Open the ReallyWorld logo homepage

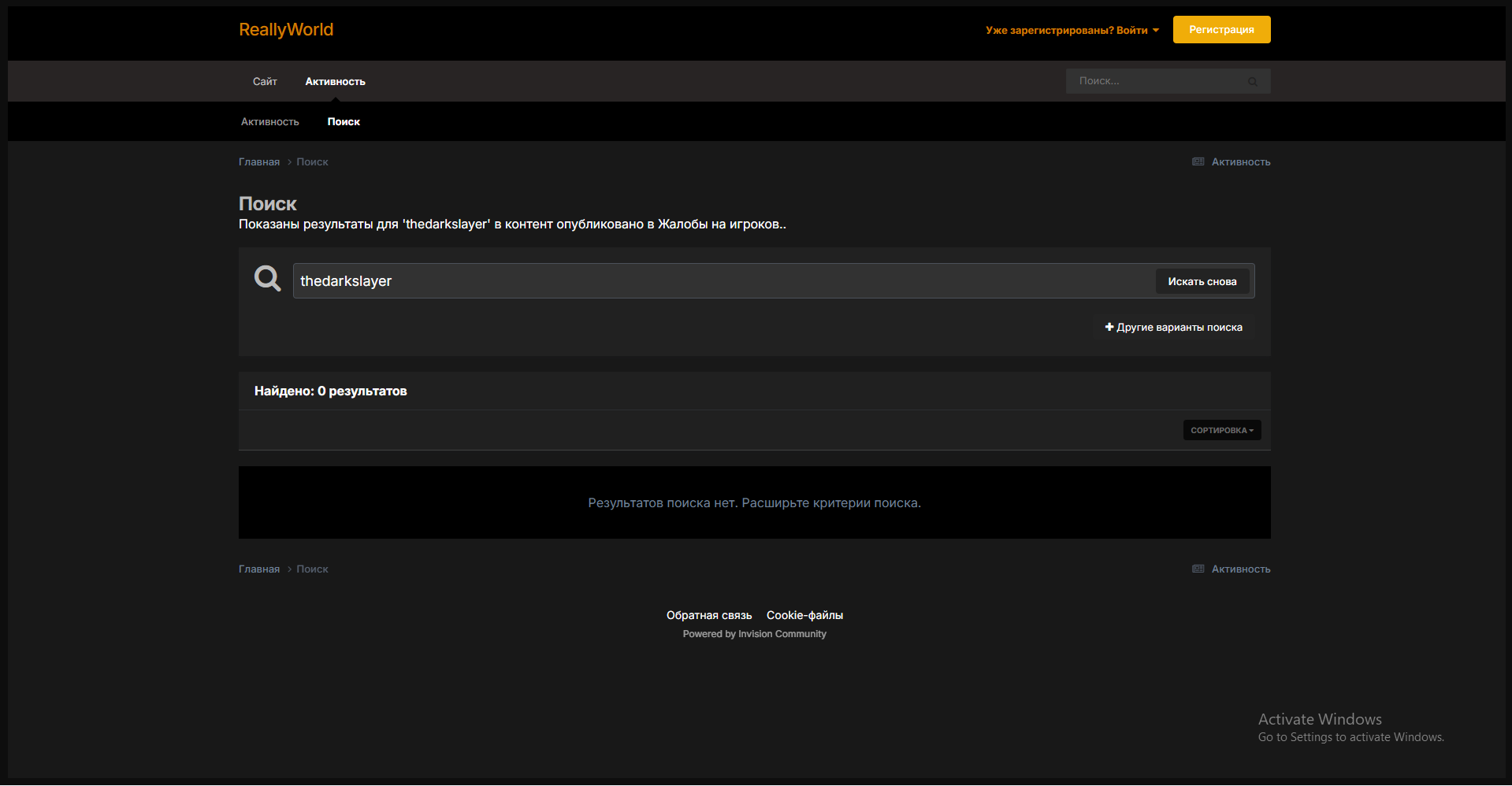coord(286,30)
